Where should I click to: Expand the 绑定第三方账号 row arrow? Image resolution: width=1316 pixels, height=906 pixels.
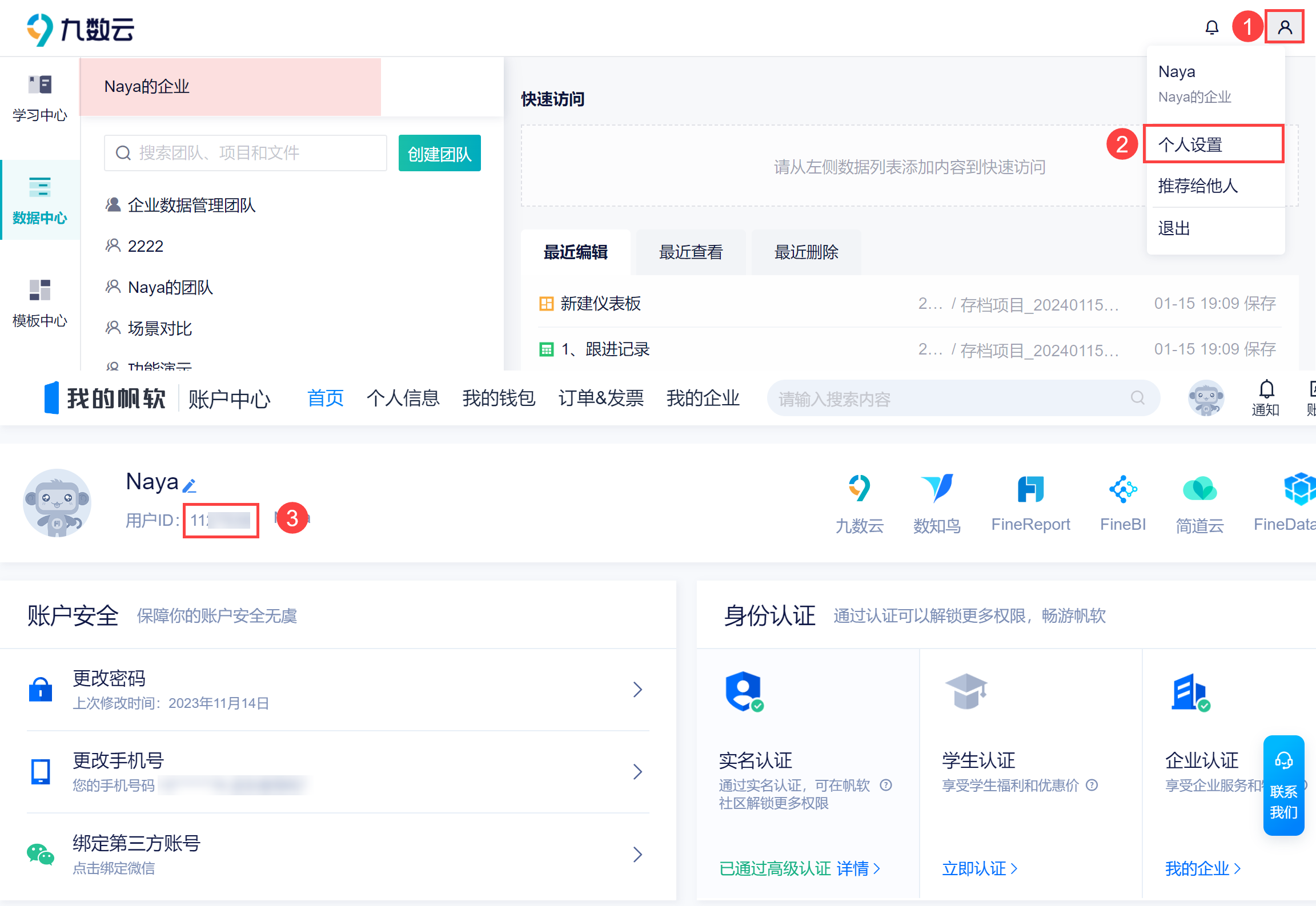tap(637, 855)
